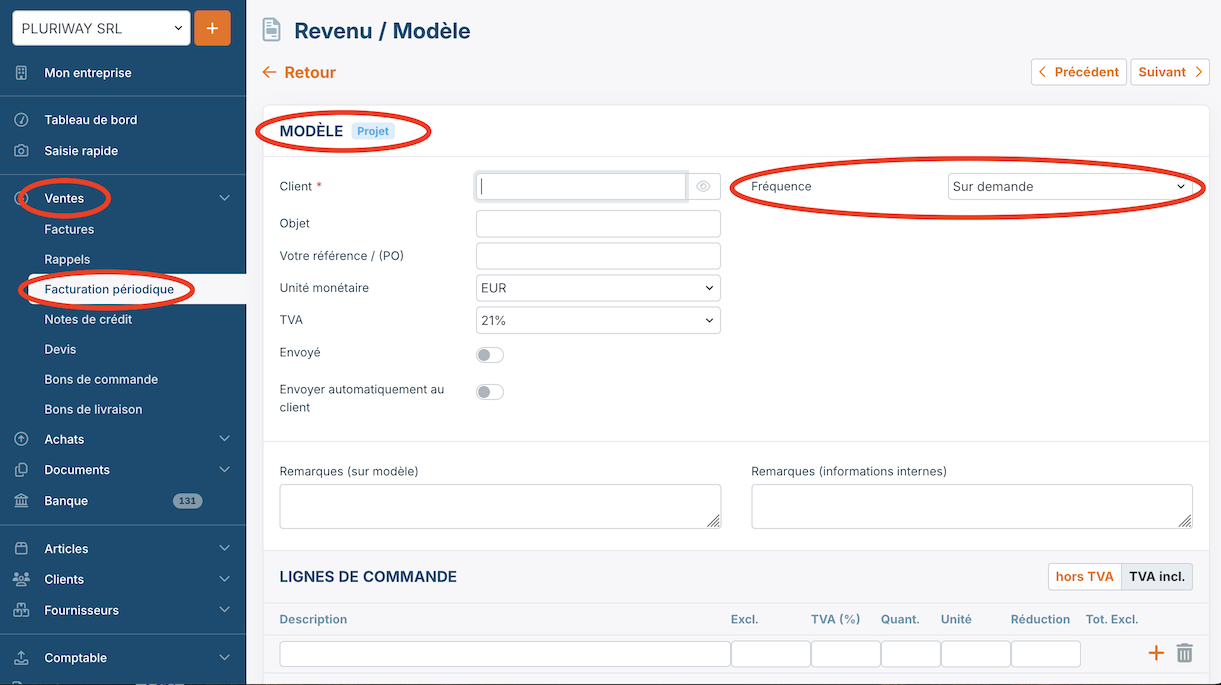The height and width of the screenshot is (685, 1221).
Task: Open the TVA 21% dropdown
Action: click(598, 320)
